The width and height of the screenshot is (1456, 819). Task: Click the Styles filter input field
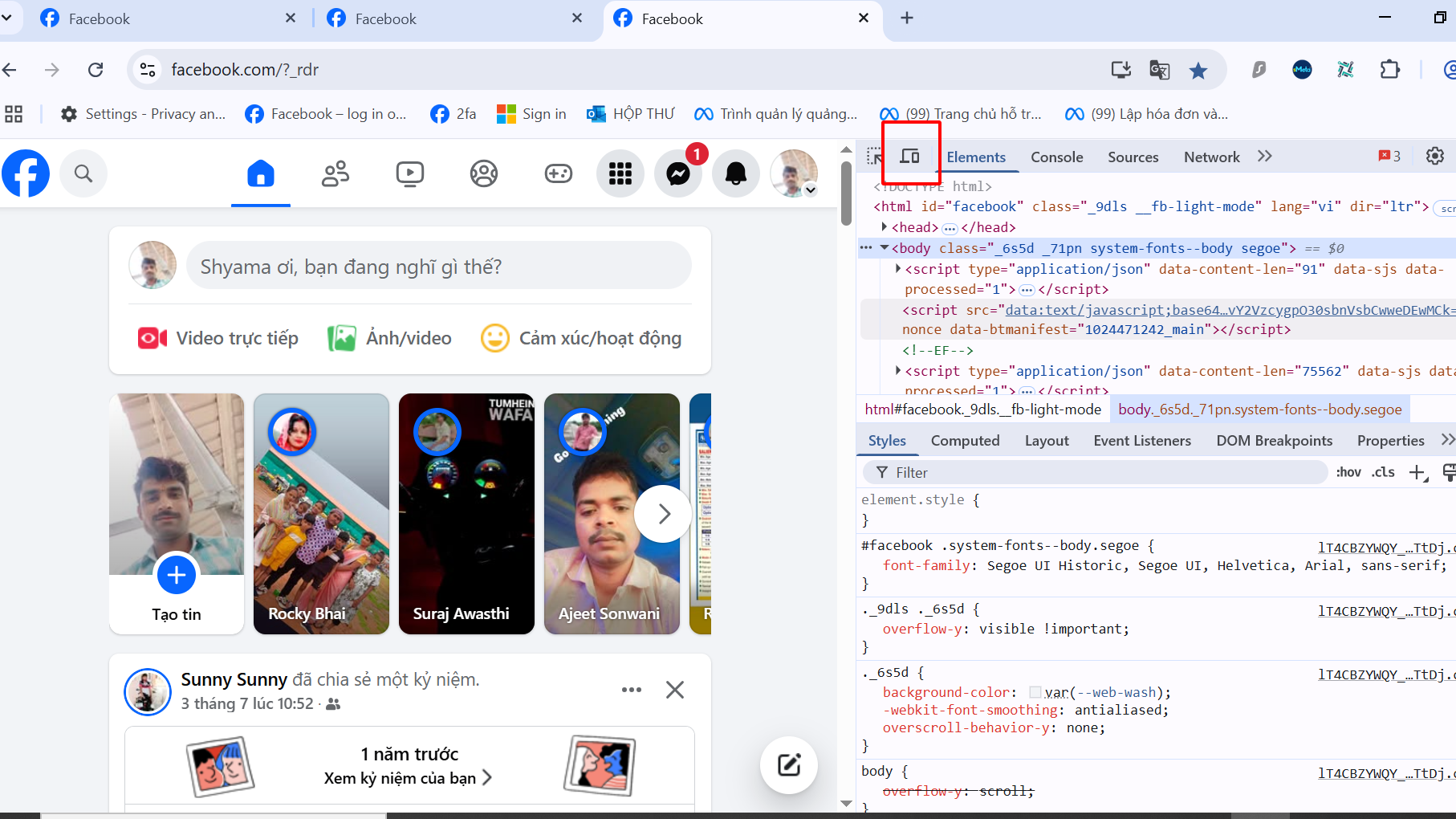tap(1100, 473)
